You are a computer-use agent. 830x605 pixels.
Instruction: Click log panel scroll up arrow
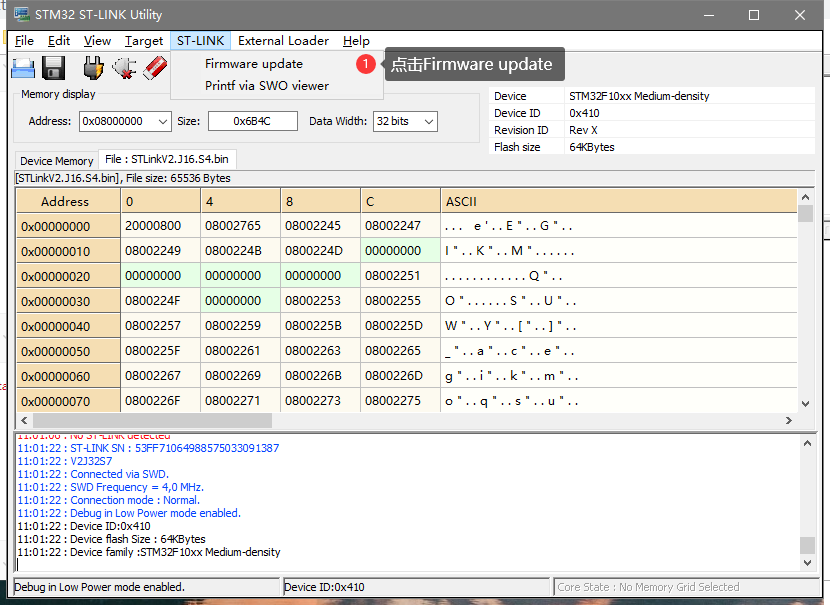pyautogui.click(x=807, y=444)
